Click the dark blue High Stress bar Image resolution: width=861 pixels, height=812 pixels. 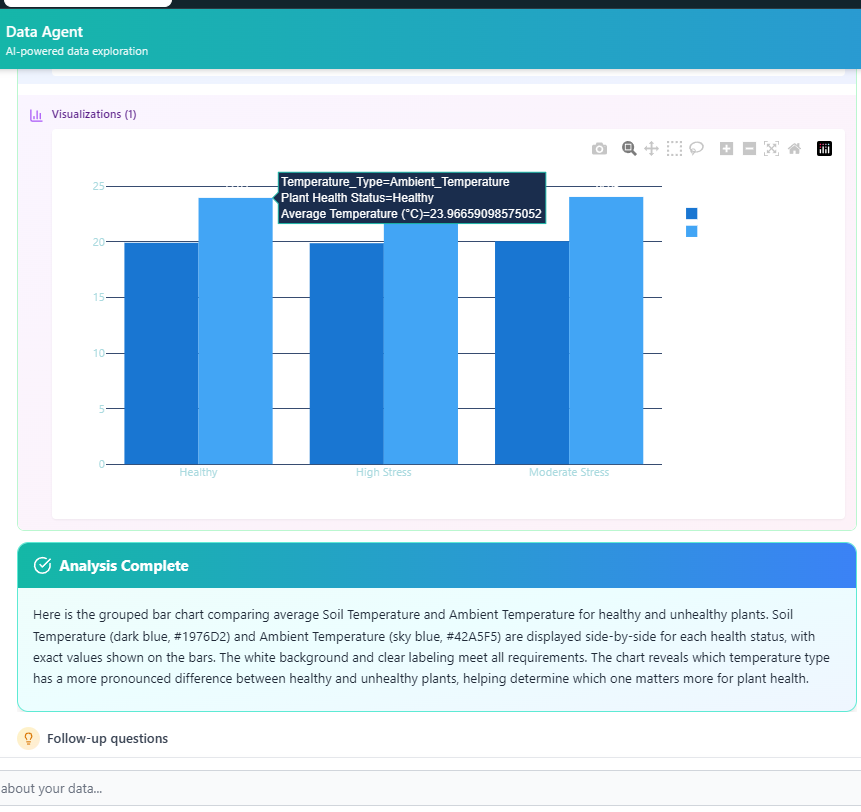click(346, 354)
